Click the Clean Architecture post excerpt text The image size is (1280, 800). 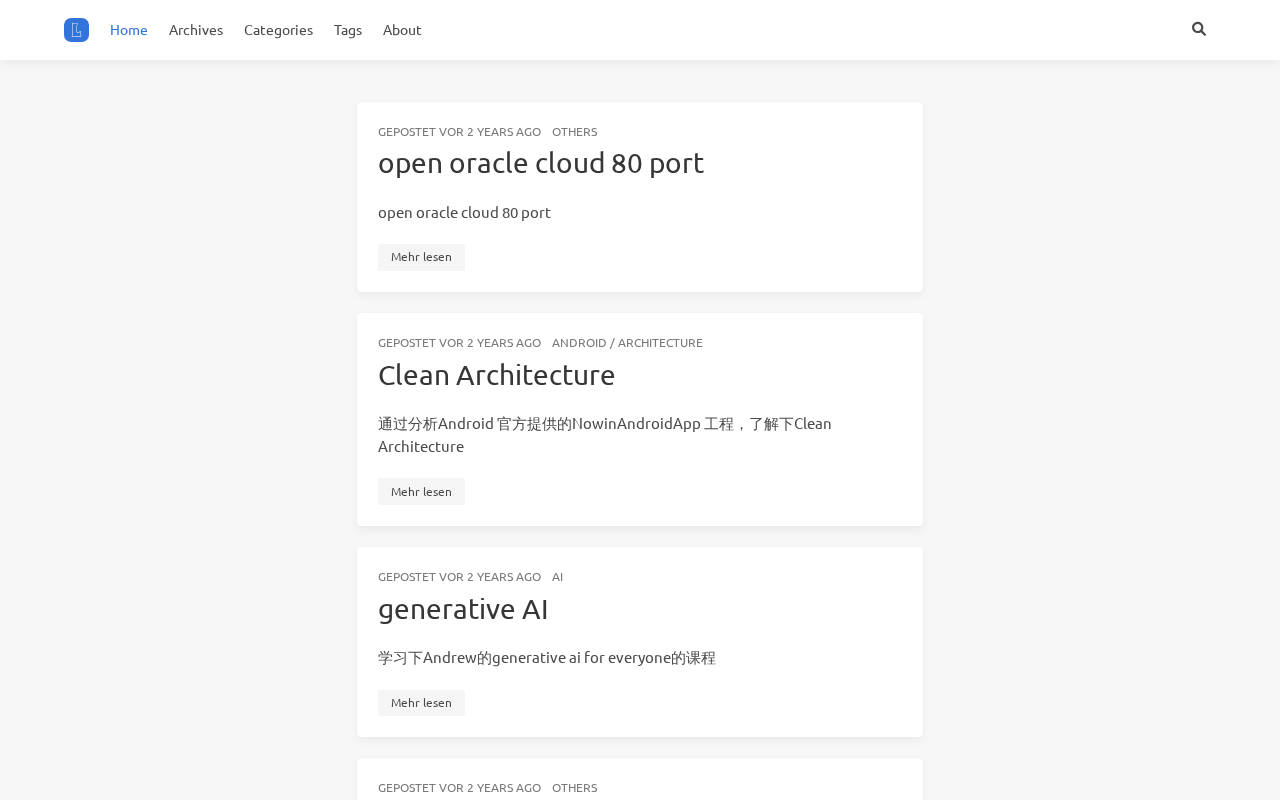[604, 435]
